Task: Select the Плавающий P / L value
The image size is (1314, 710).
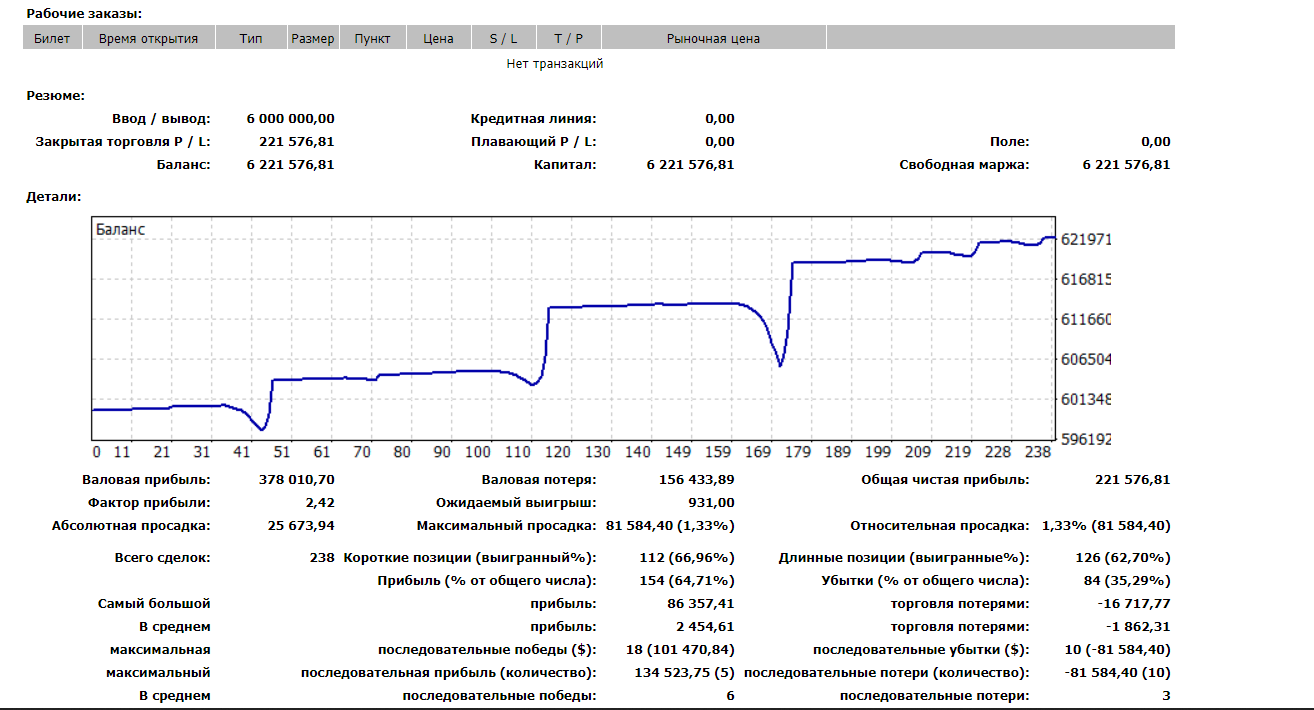Action: pos(720,142)
